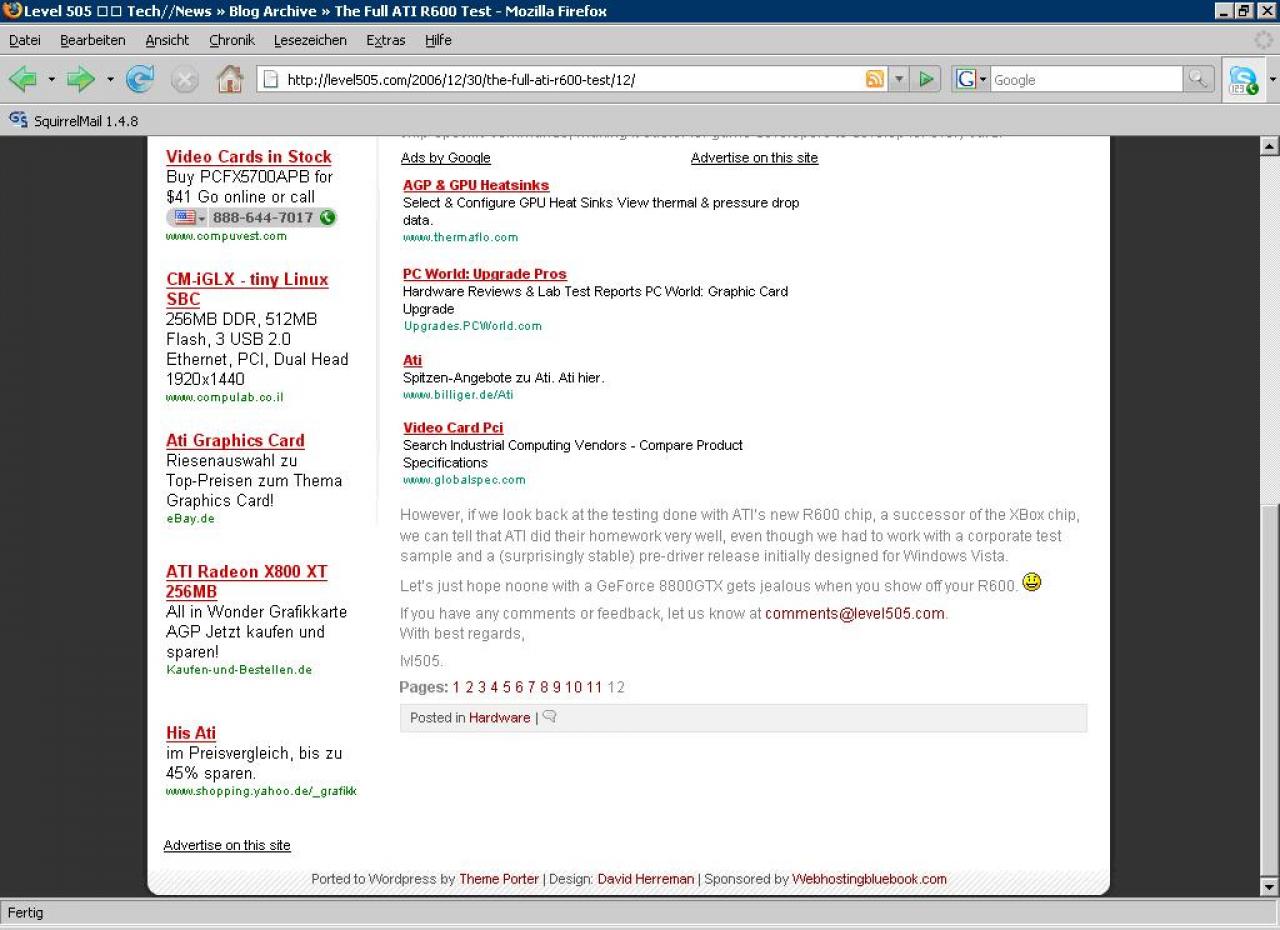Click the address bar URL field

click(573, 80)
